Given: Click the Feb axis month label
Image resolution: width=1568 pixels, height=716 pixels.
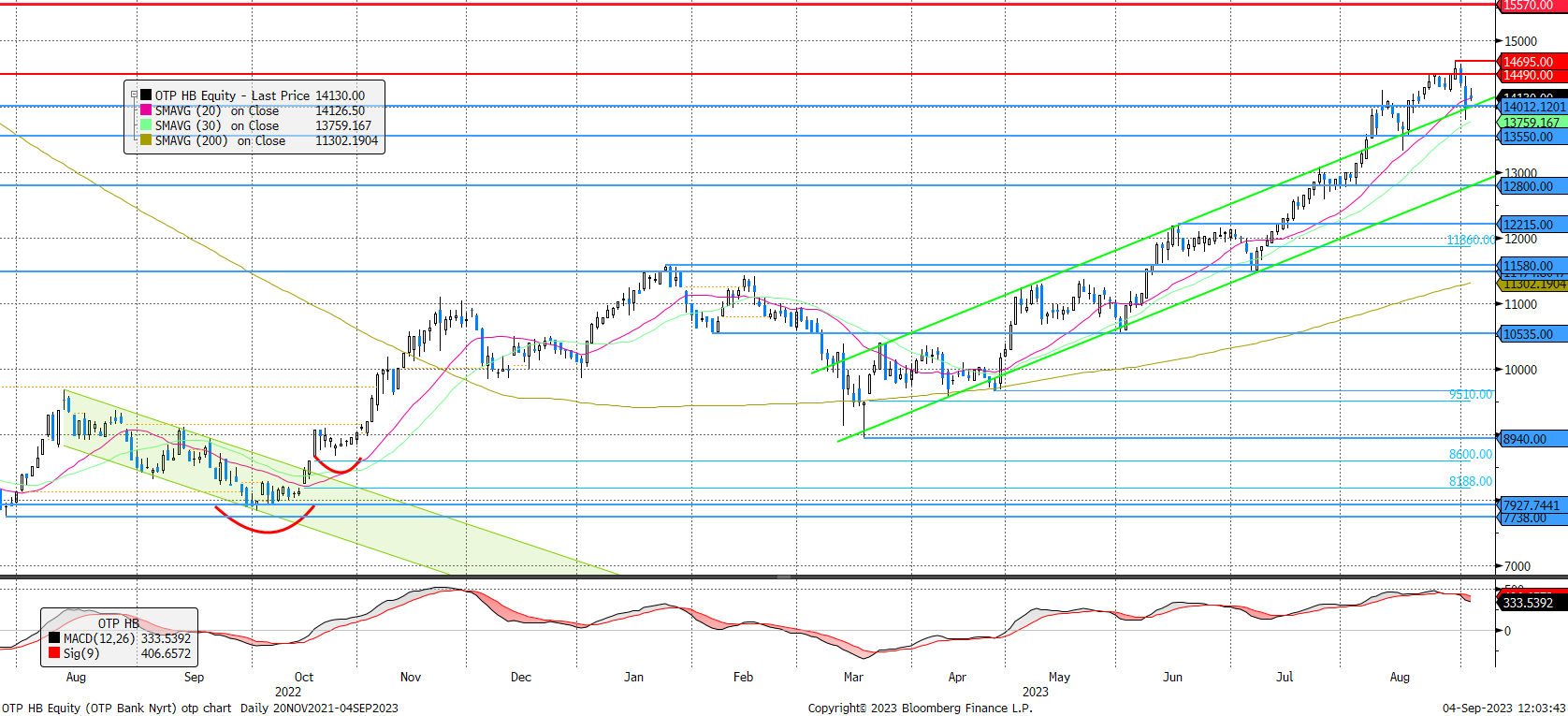Looking at the screenshot, I should tap(744, 677).
